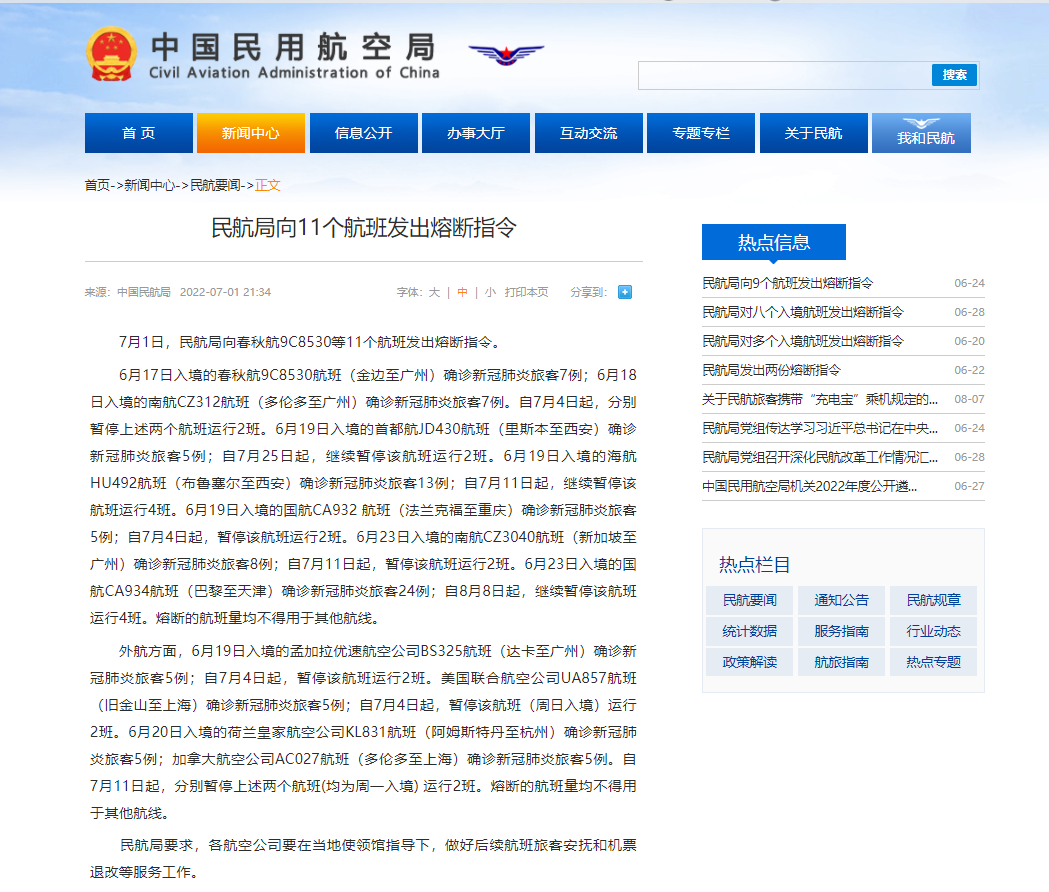Click the 热点信息 panel header

coord(775,241)
